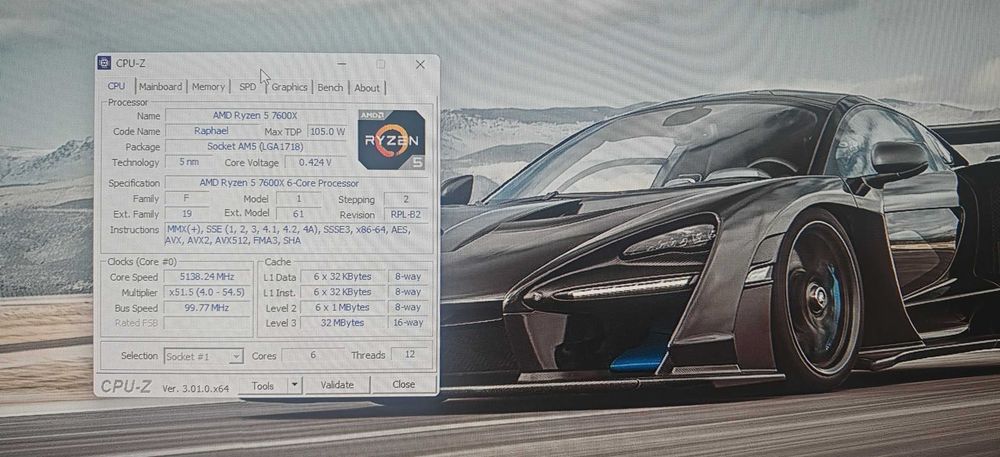Click the Name field AMD Ryzen 5 7600X
The height and width of the screenshot is (457, 1000).
click(255, 115)
